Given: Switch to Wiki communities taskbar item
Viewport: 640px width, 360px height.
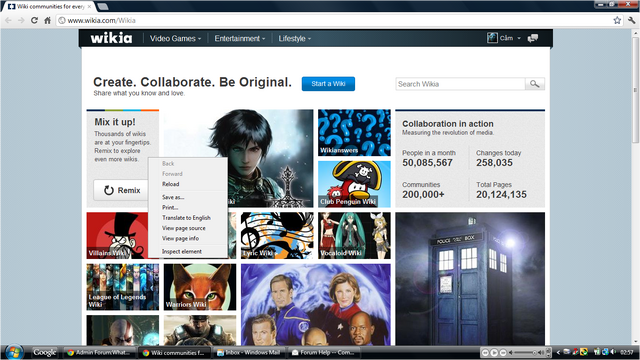Looking at the screenshot, I should click(x=174, y=352).
